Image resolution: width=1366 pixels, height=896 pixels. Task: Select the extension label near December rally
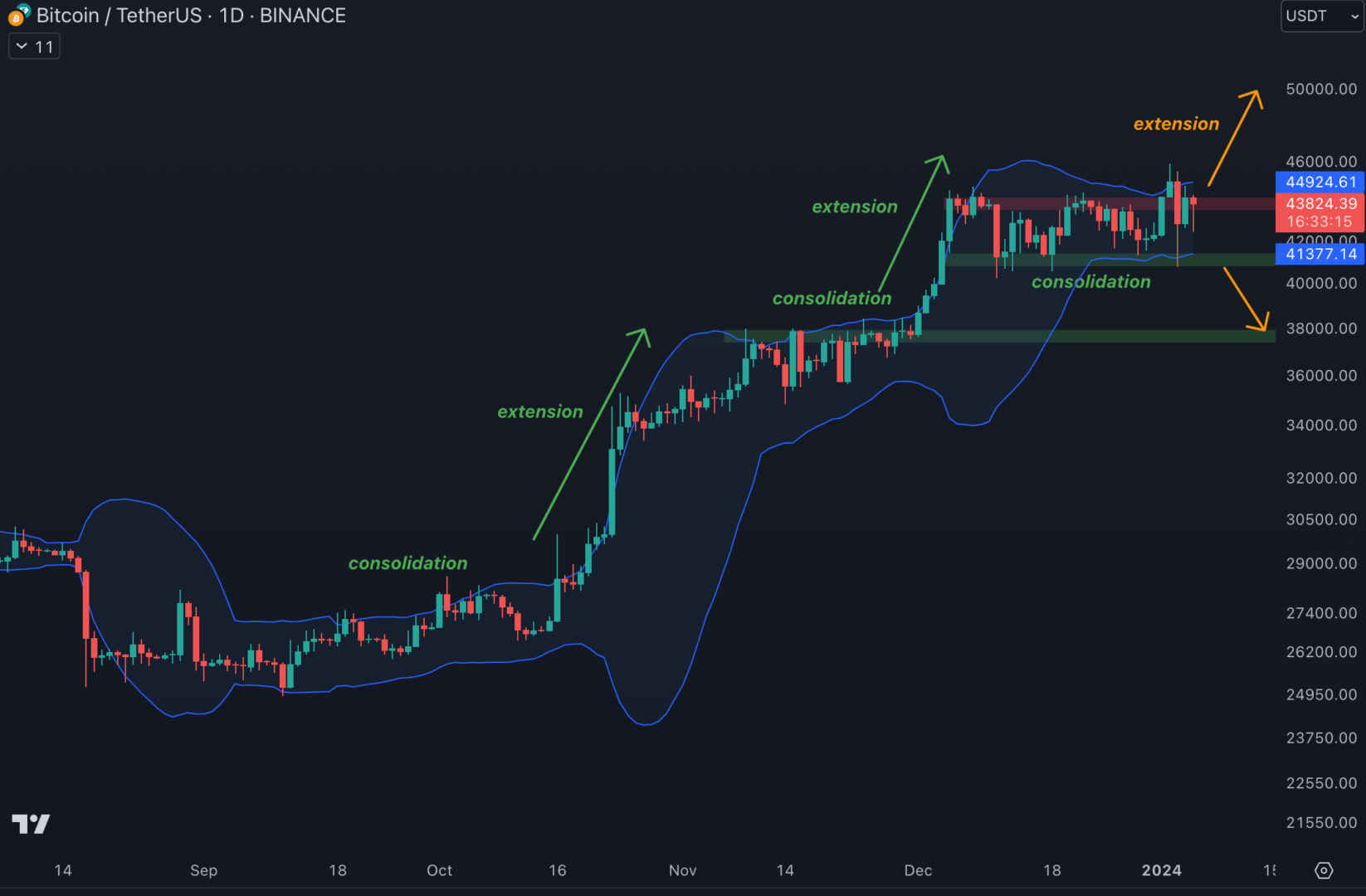pos(854,207)
